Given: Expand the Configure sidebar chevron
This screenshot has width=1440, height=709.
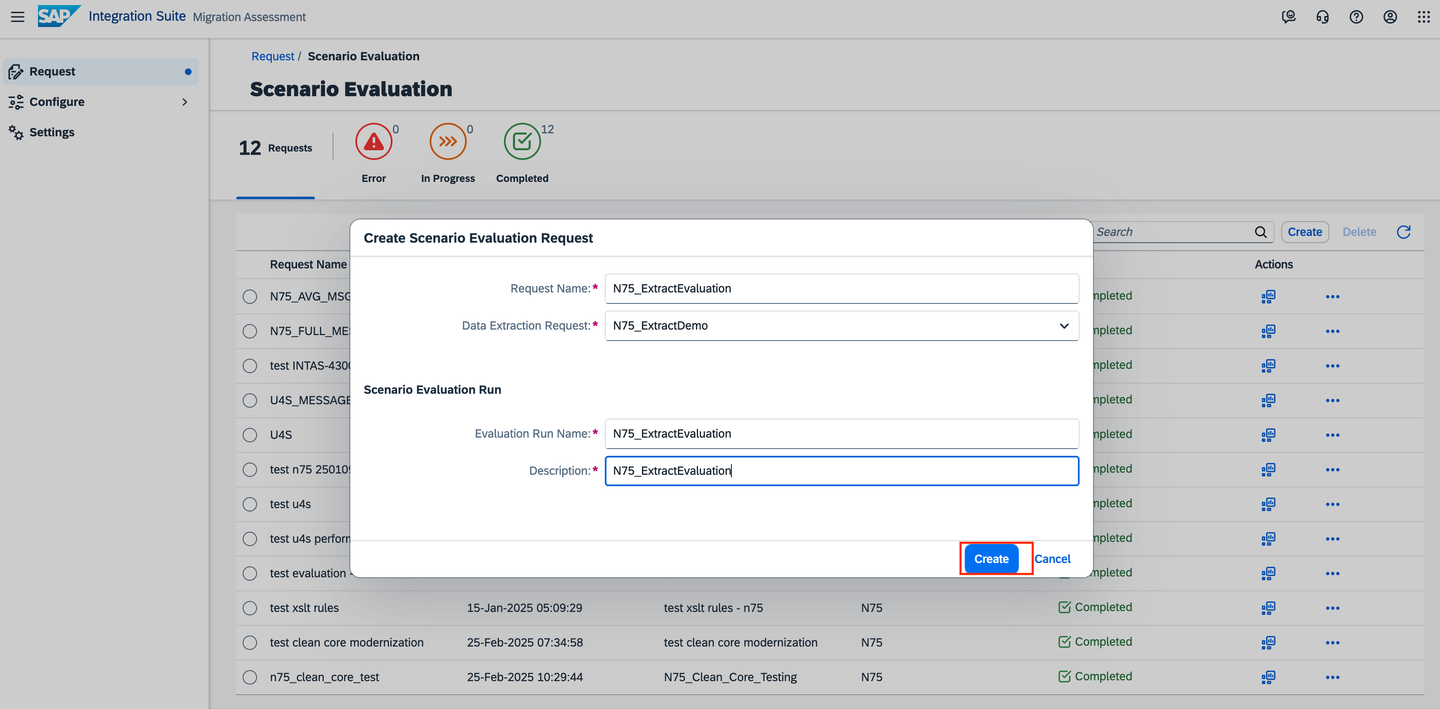Looking at the screenshot, I should tap(185, 102).
